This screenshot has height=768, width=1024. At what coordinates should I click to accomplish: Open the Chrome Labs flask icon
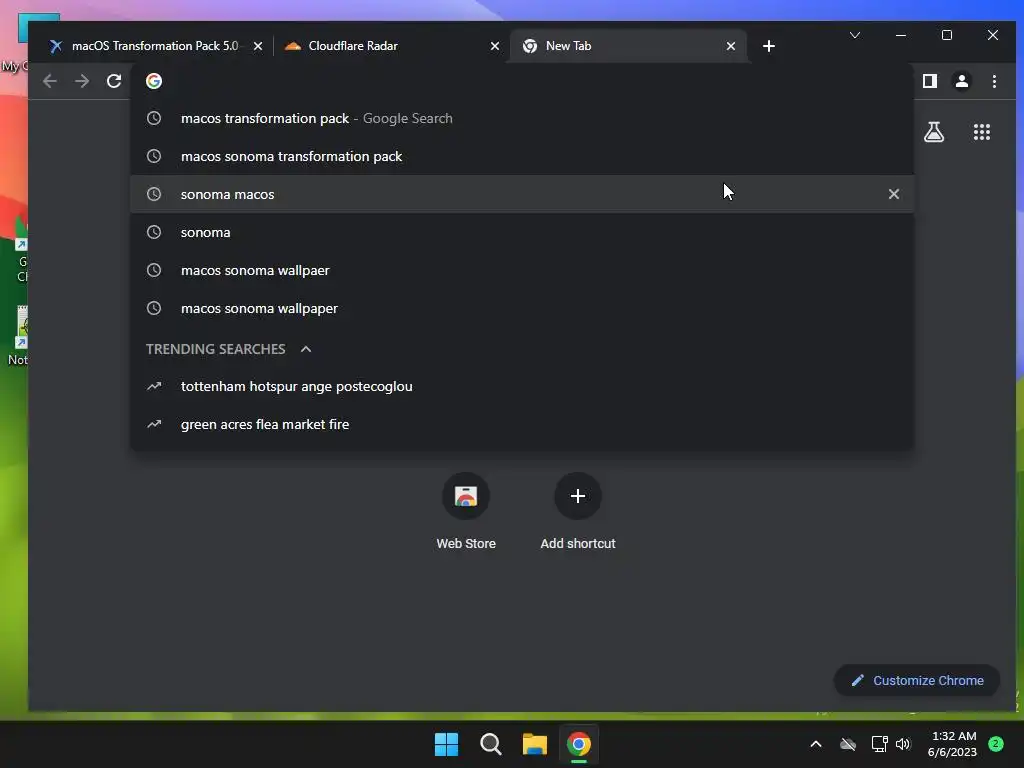click(934, 133)
